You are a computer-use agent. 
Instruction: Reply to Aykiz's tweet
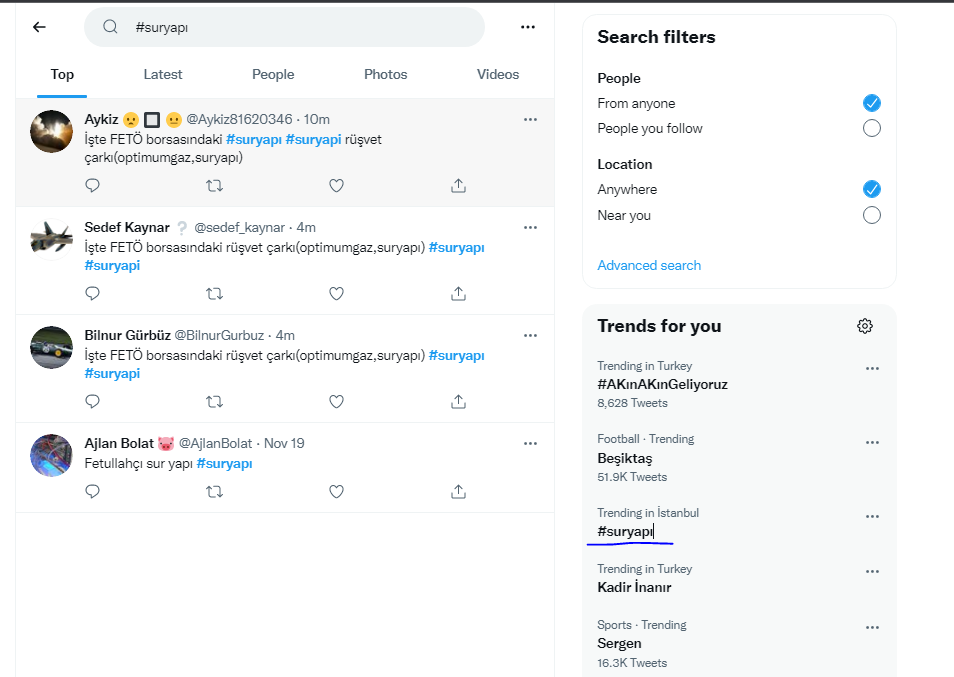point(92,186)
